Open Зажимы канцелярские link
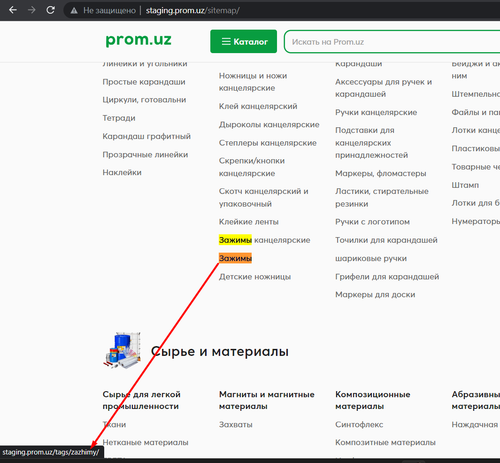500x463 pixels. click(x=264, y=240)
